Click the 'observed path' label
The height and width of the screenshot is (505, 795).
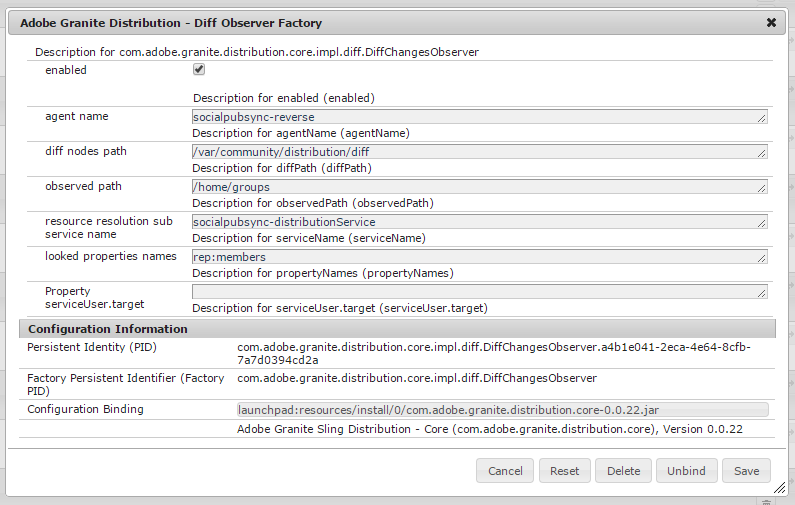coord(83,186)
